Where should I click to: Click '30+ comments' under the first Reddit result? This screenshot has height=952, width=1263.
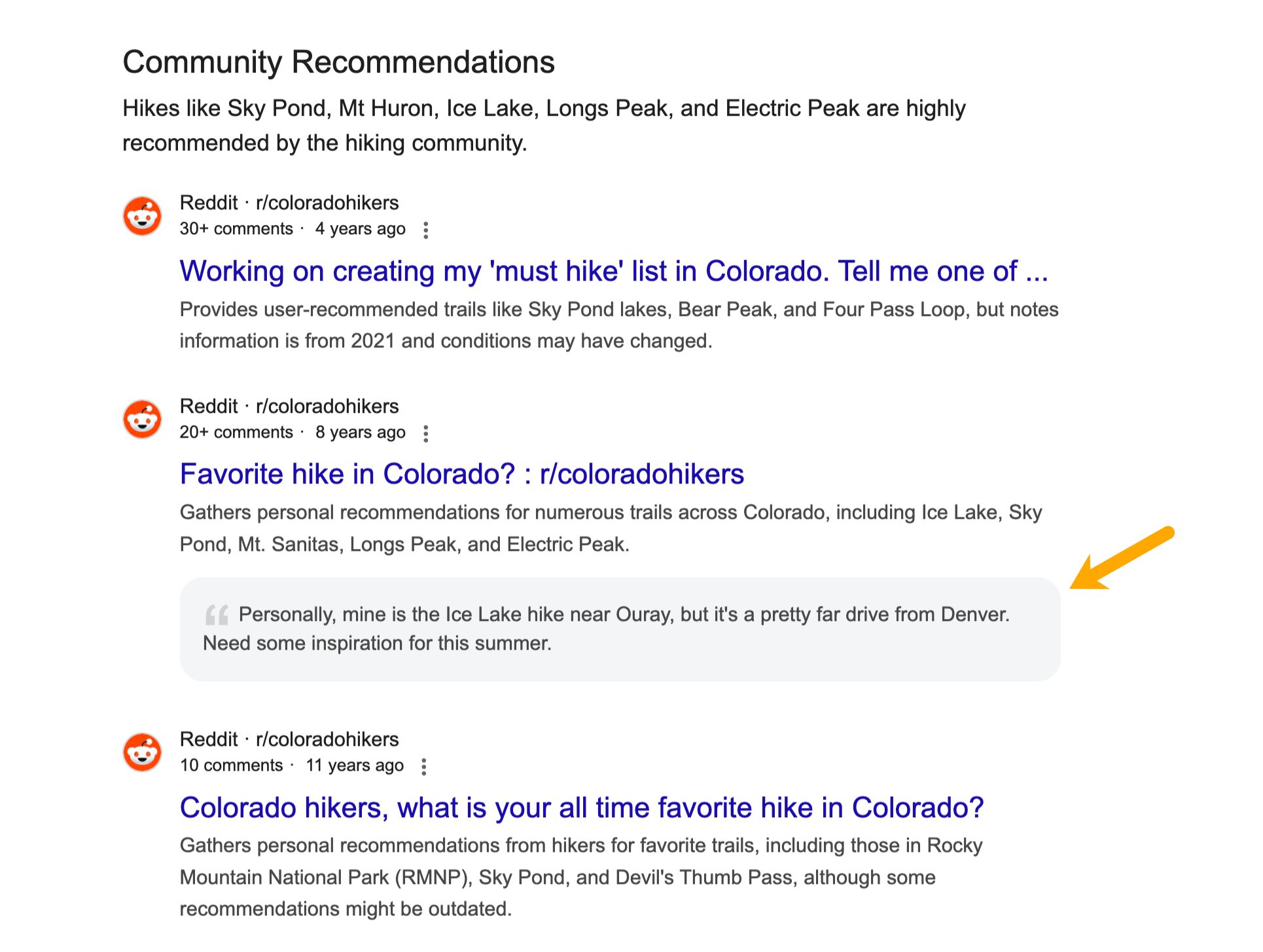click(236, 228)
